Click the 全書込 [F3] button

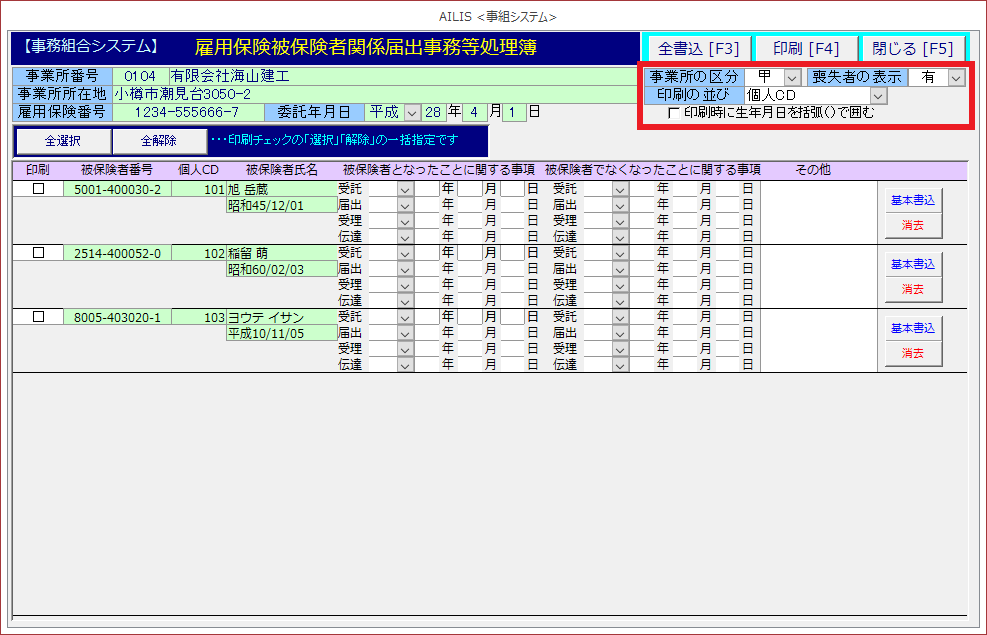[x=698, y=48]
